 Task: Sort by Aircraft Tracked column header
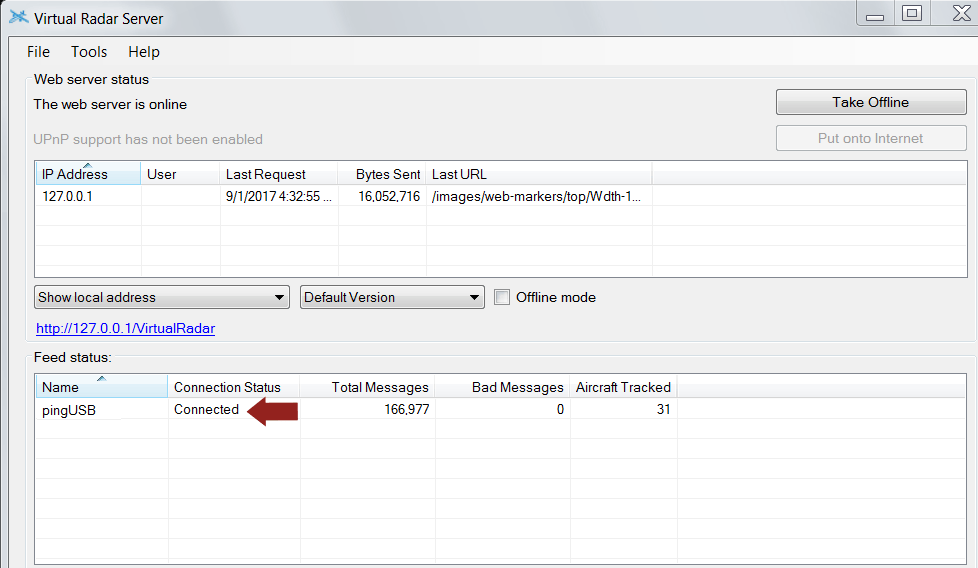(623, 387)
